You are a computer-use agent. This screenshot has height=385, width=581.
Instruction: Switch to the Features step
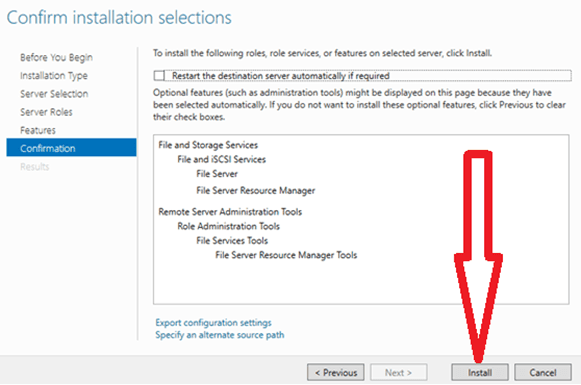38,130
